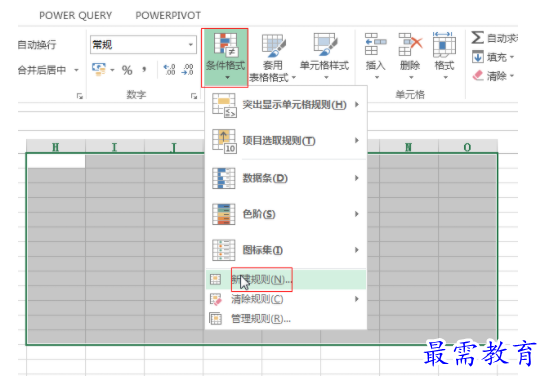
Task: Open 数据条(D) menu item
Action: tap(286, 178)
